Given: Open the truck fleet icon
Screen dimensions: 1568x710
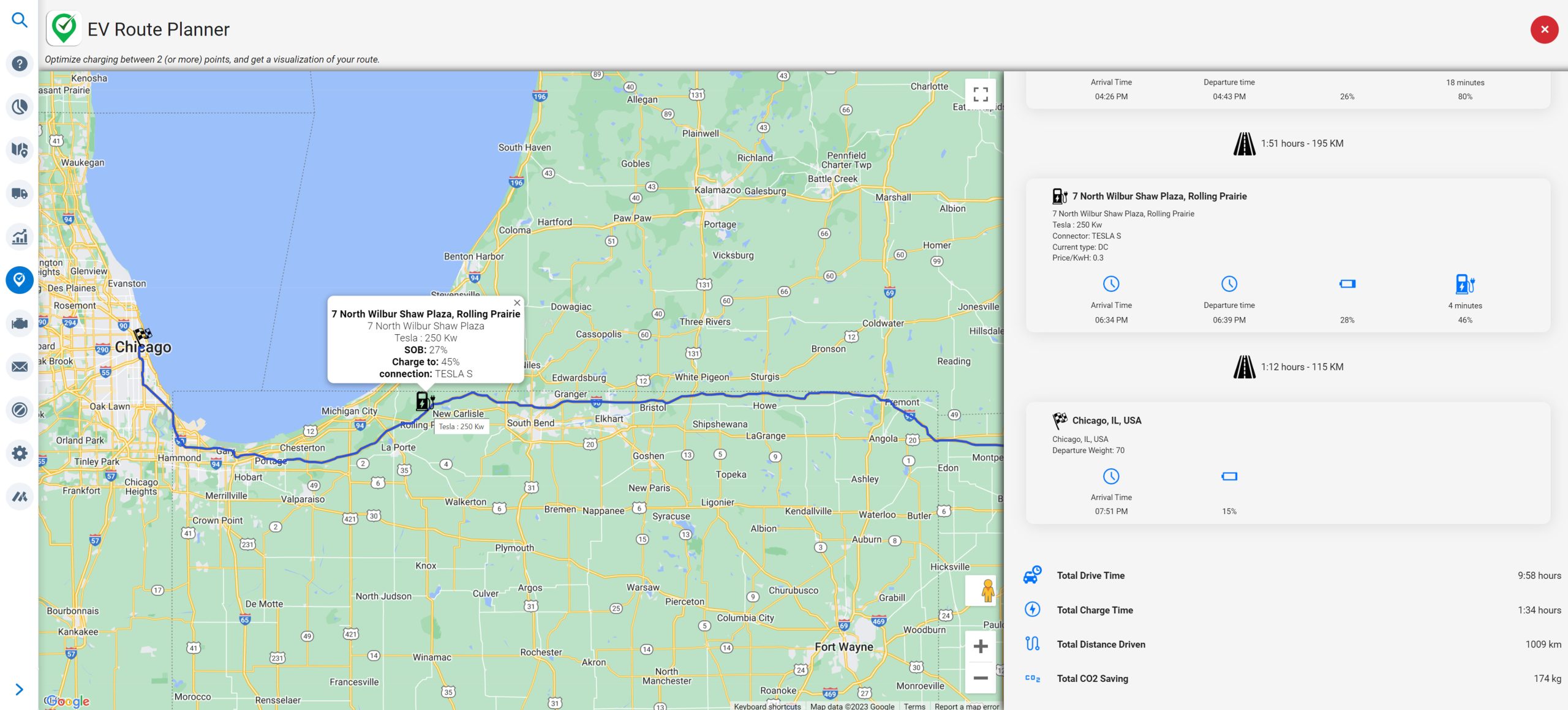Looking at the screenshot, I should click(x=20, y=193).
